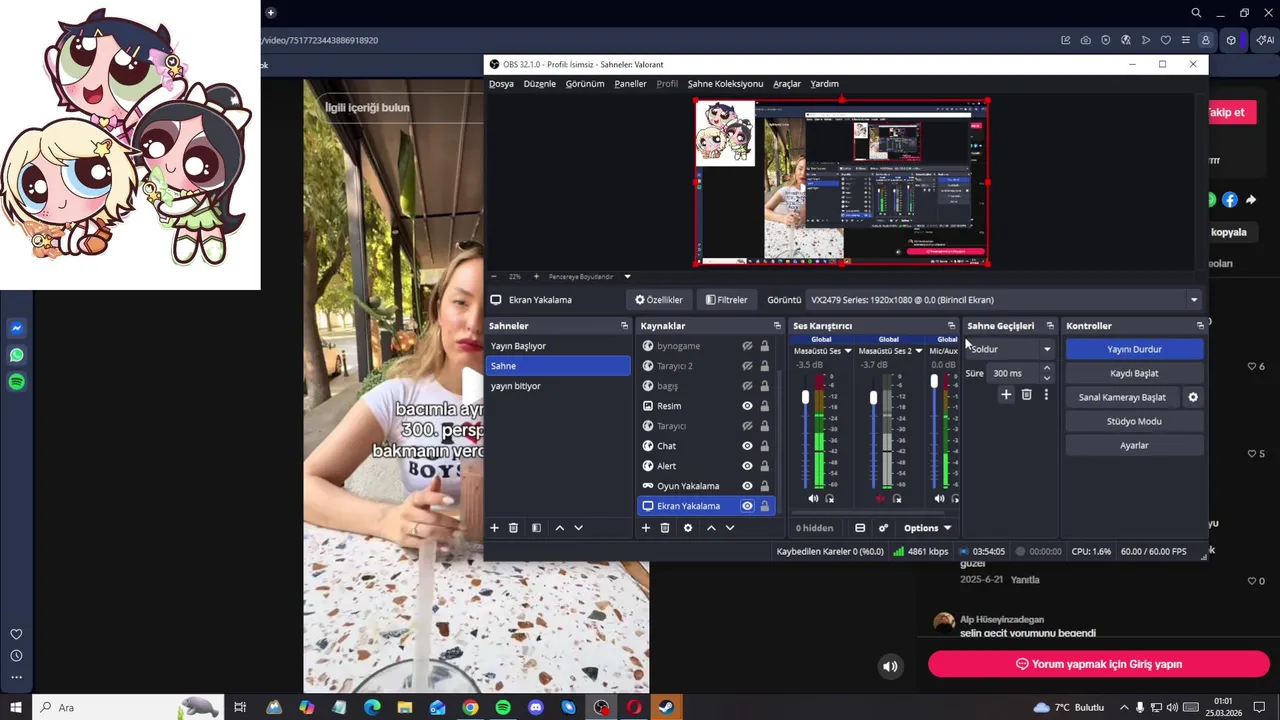The height and width of the screenshot is (720, 1280).
Task: Open audio mixer Options dropdown
Action: coord(927,528)
